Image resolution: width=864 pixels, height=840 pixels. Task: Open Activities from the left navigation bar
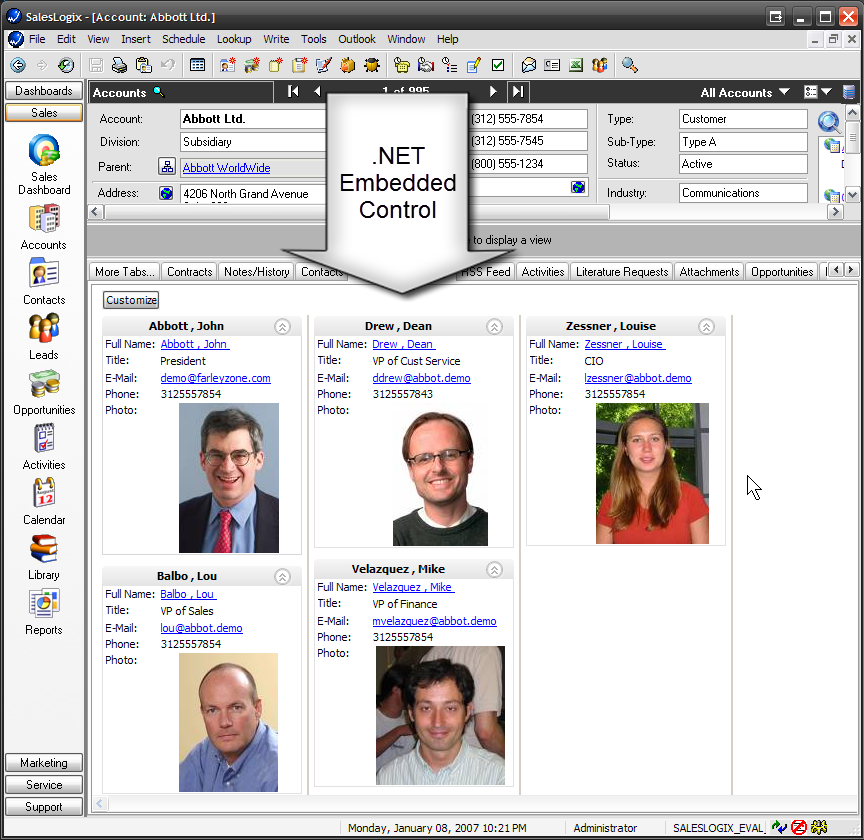pos(44,447)
